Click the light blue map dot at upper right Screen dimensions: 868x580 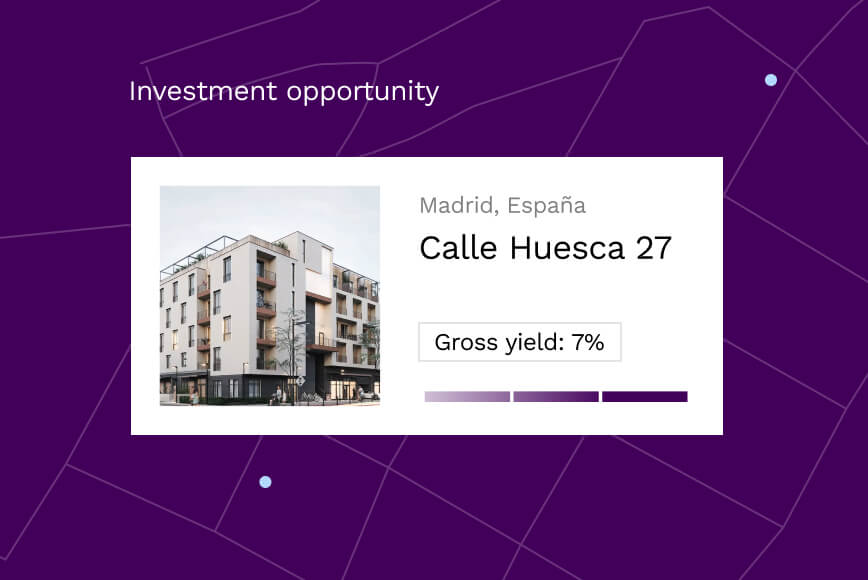pyautogui.click(x=771, y=80)
